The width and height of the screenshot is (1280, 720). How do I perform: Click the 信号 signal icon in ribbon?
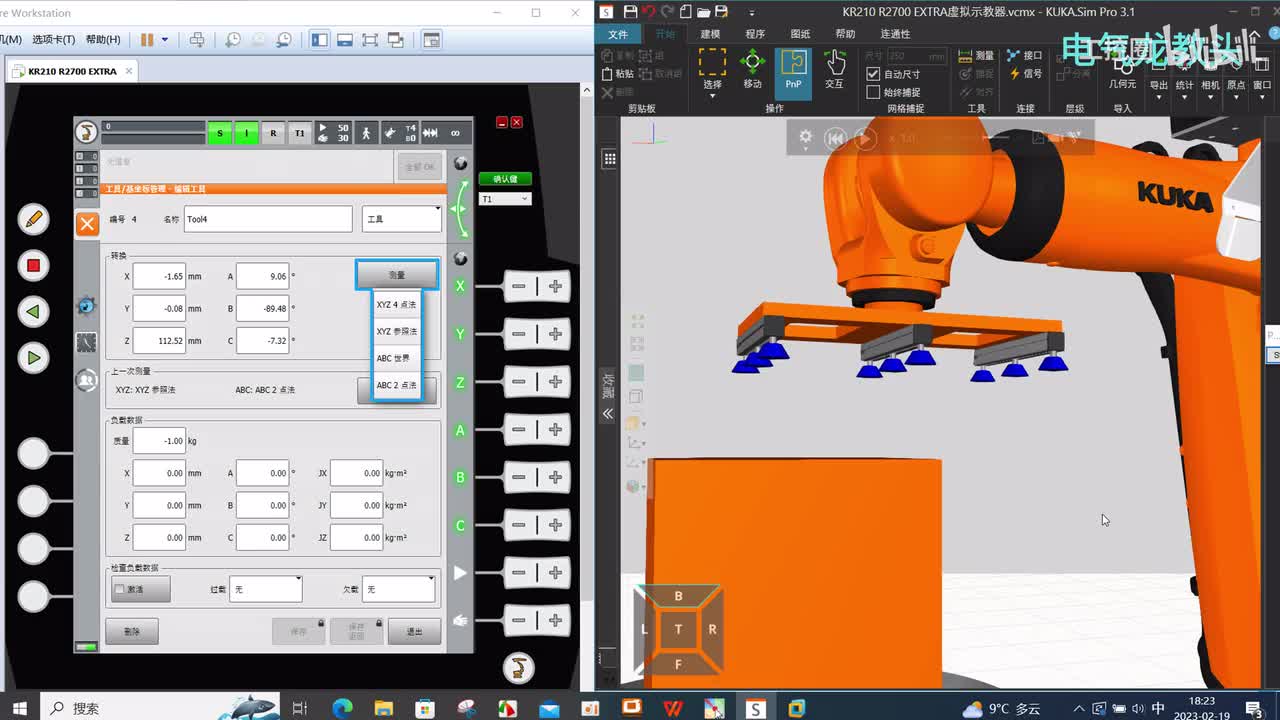coord(1025,74)
